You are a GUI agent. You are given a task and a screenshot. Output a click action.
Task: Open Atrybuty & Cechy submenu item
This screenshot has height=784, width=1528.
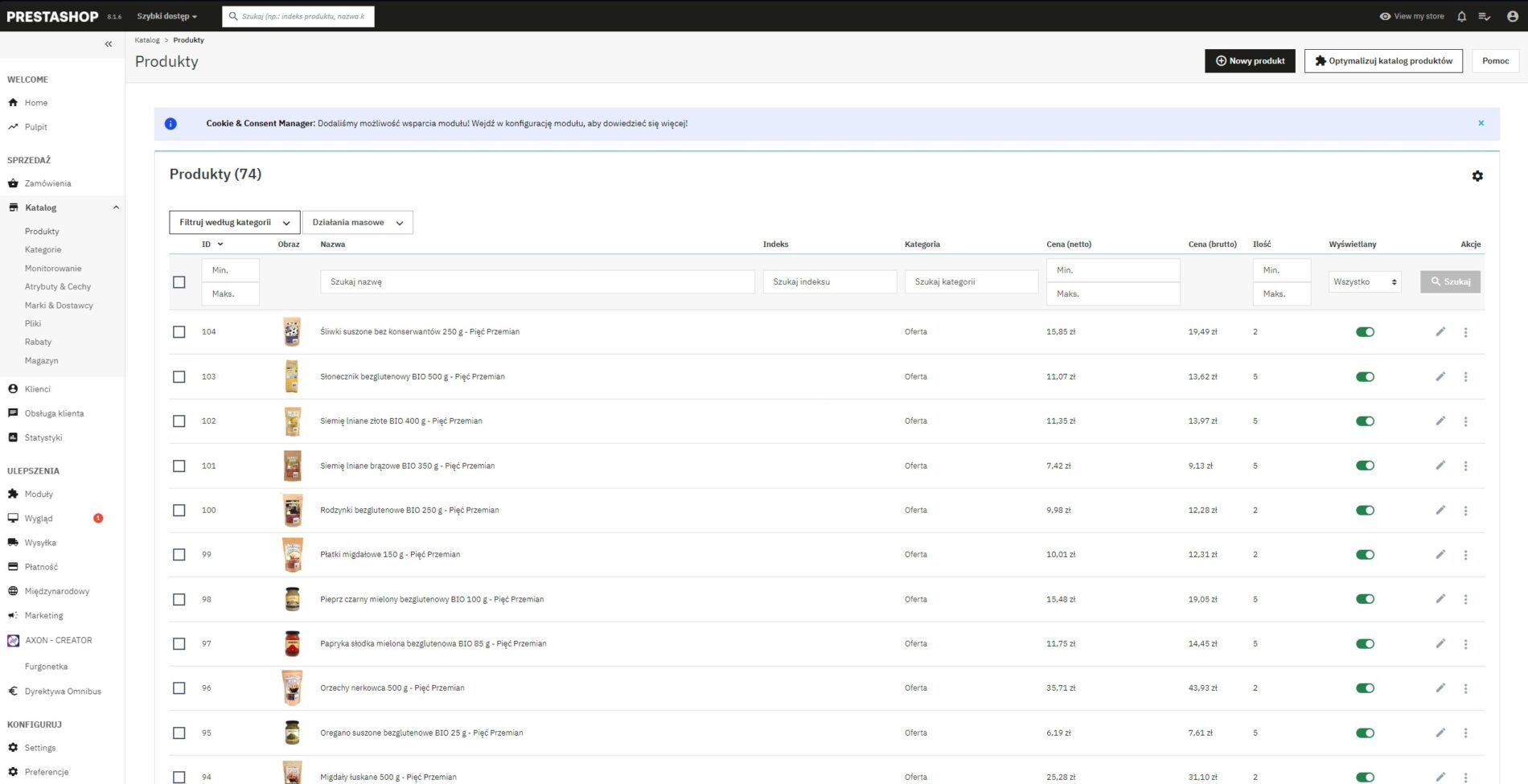pyautogui.click(x=58, y=286)
